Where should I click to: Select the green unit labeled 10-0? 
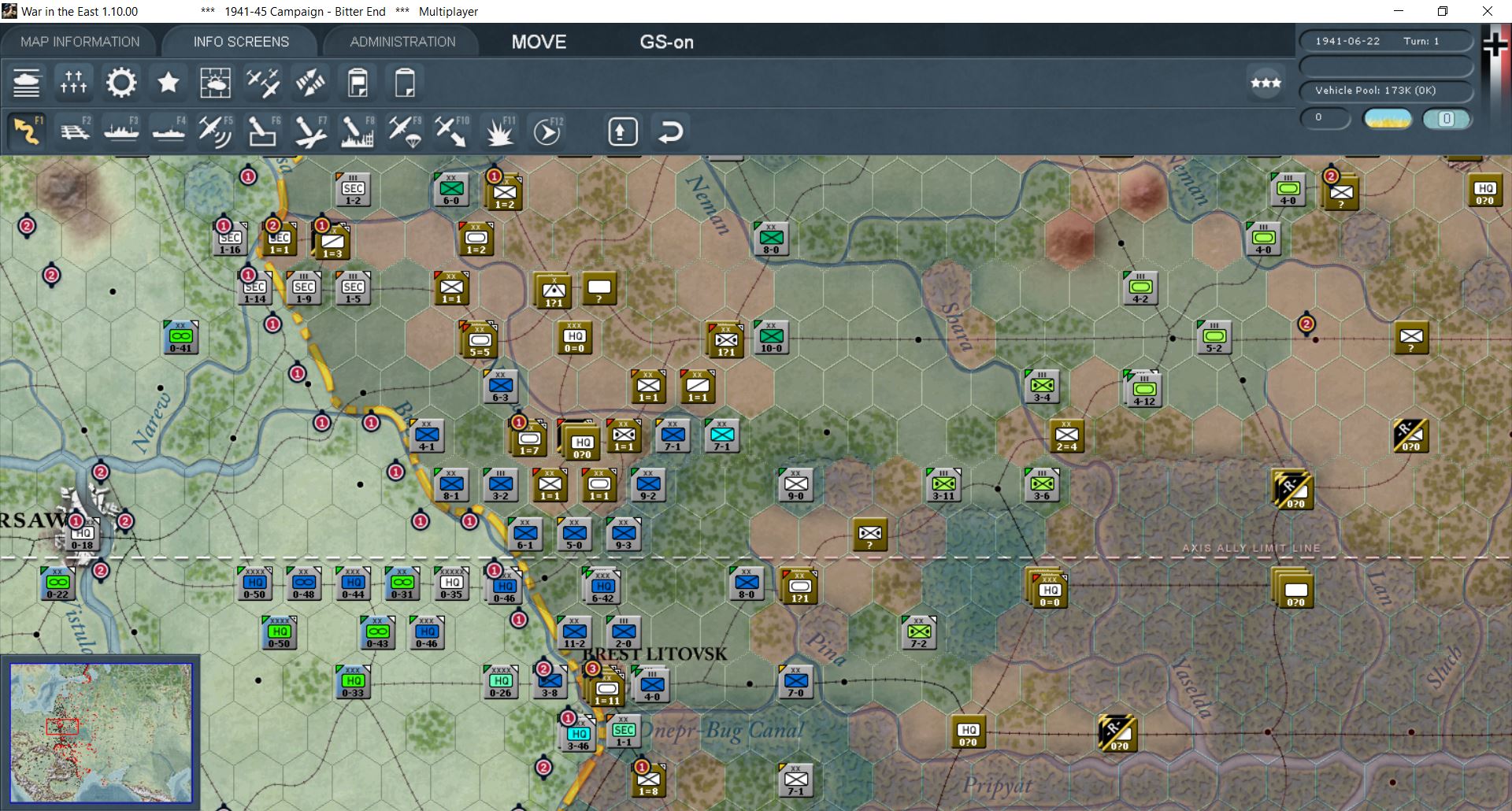pos(771,337)
